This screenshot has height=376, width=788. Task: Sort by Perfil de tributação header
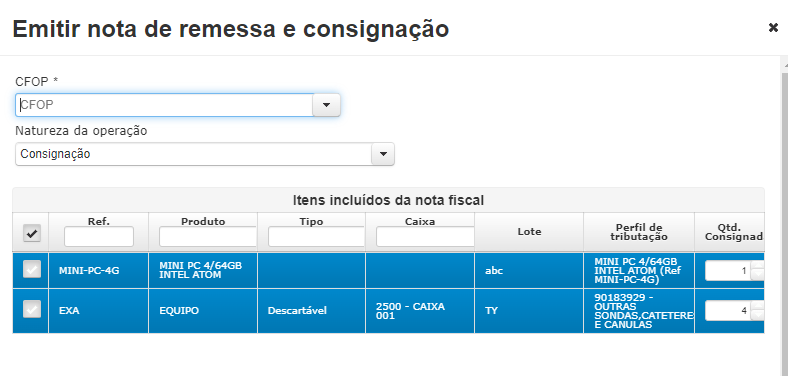(639, 232)
